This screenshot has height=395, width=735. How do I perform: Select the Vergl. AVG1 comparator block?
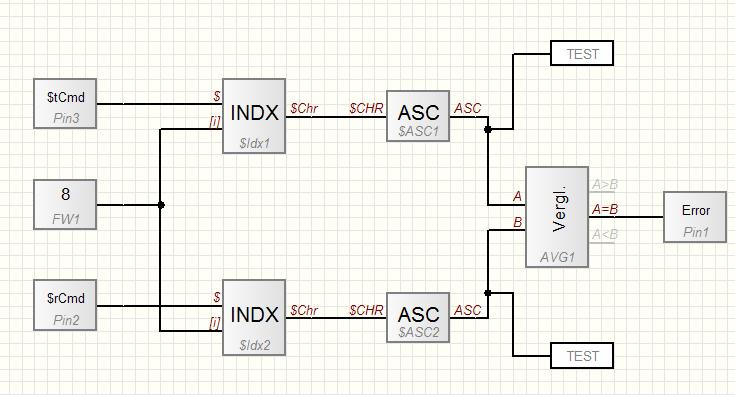[x=557, y=217]
